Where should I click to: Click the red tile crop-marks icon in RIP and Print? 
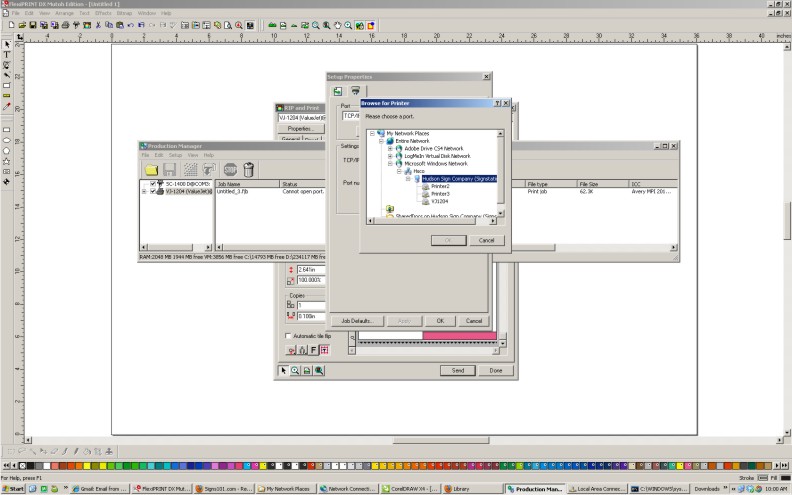[x=324, y=350]
